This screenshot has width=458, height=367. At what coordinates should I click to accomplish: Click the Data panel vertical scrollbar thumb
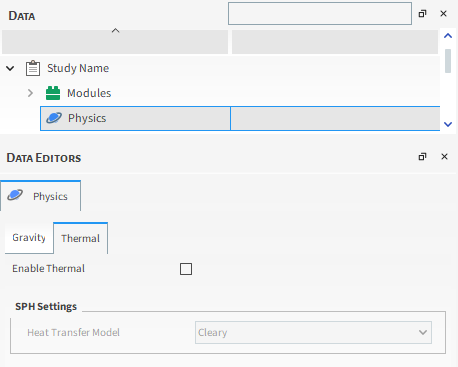(448, 61)
